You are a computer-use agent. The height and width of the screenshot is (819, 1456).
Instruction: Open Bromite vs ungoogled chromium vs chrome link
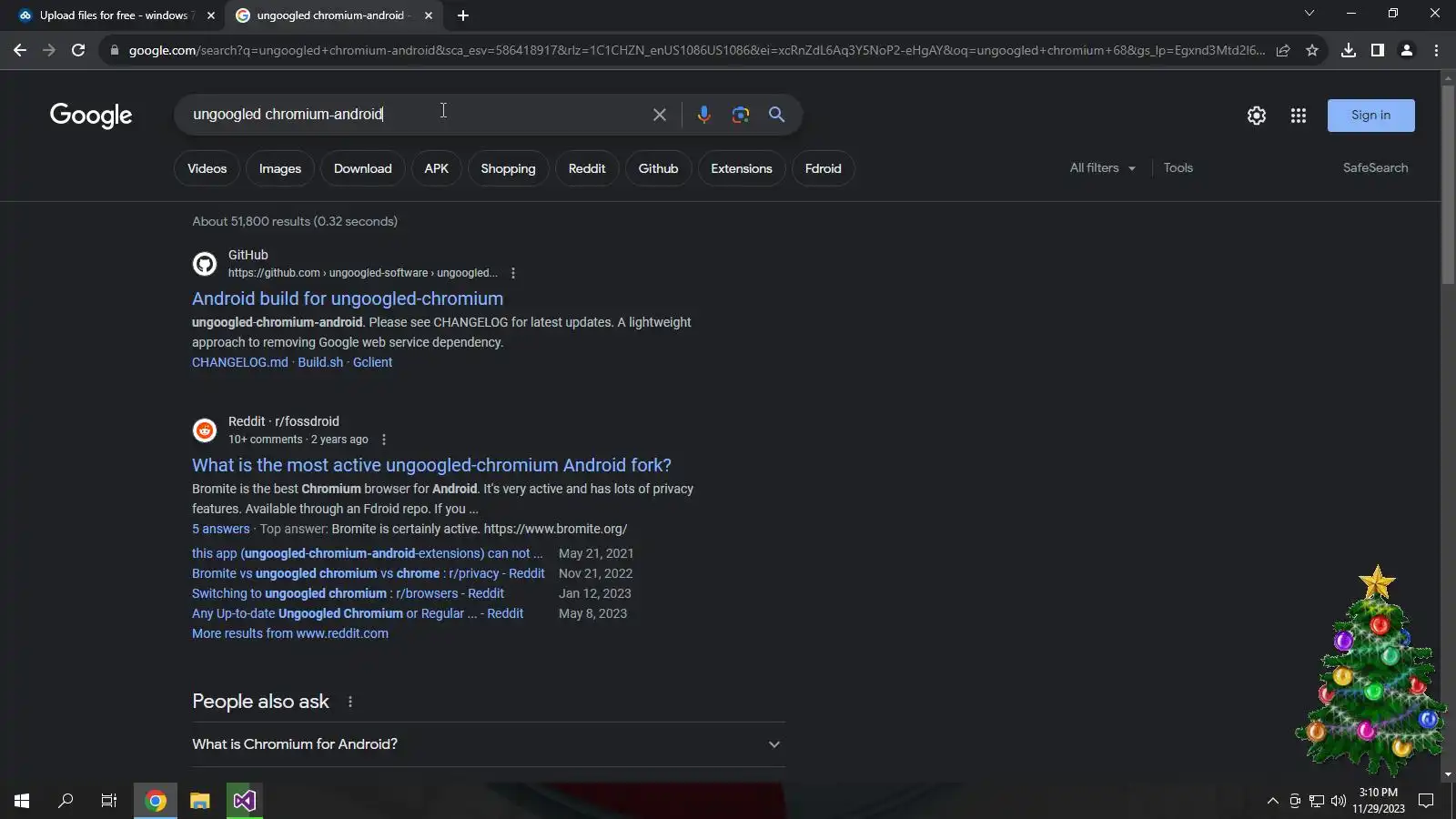(369, 573)
